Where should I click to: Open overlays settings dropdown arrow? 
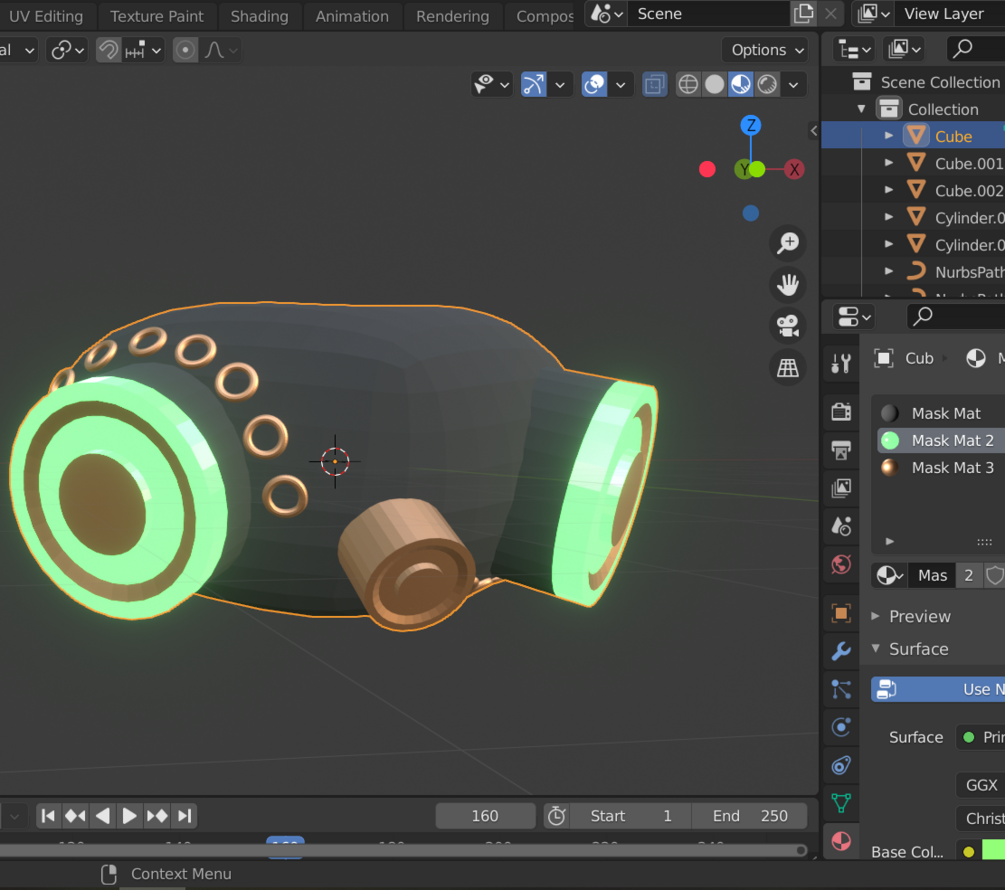tap(620, 85)
